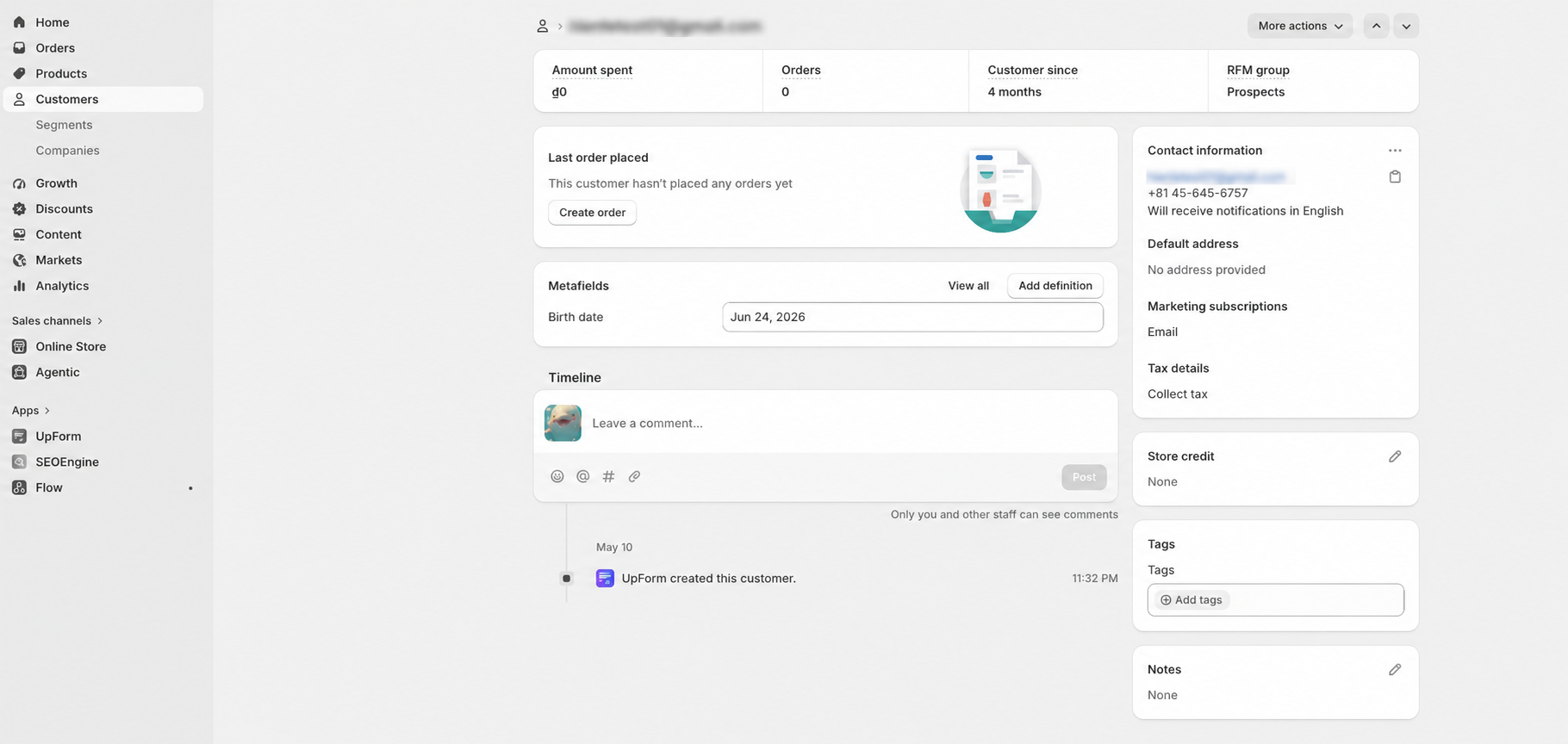The width and height of the screenshot is (1568, 744).
Task: Click the Customer since label
Action: (1032, 71)
